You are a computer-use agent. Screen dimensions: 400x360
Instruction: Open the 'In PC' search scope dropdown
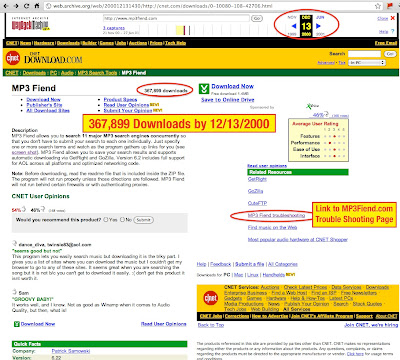point(367,62)
